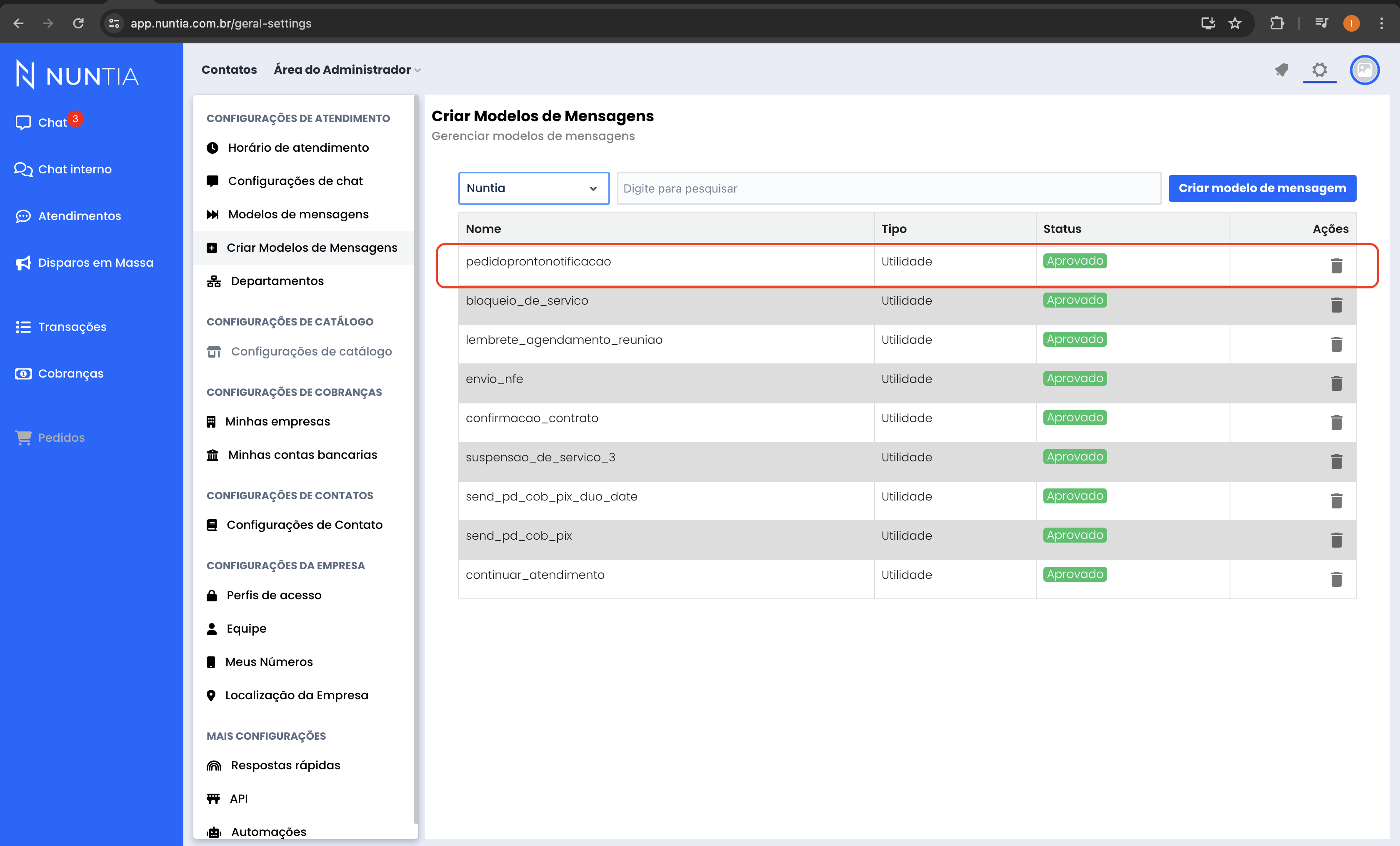
Task: Open Localização da Empresa settings
Action: coord(287,696)
